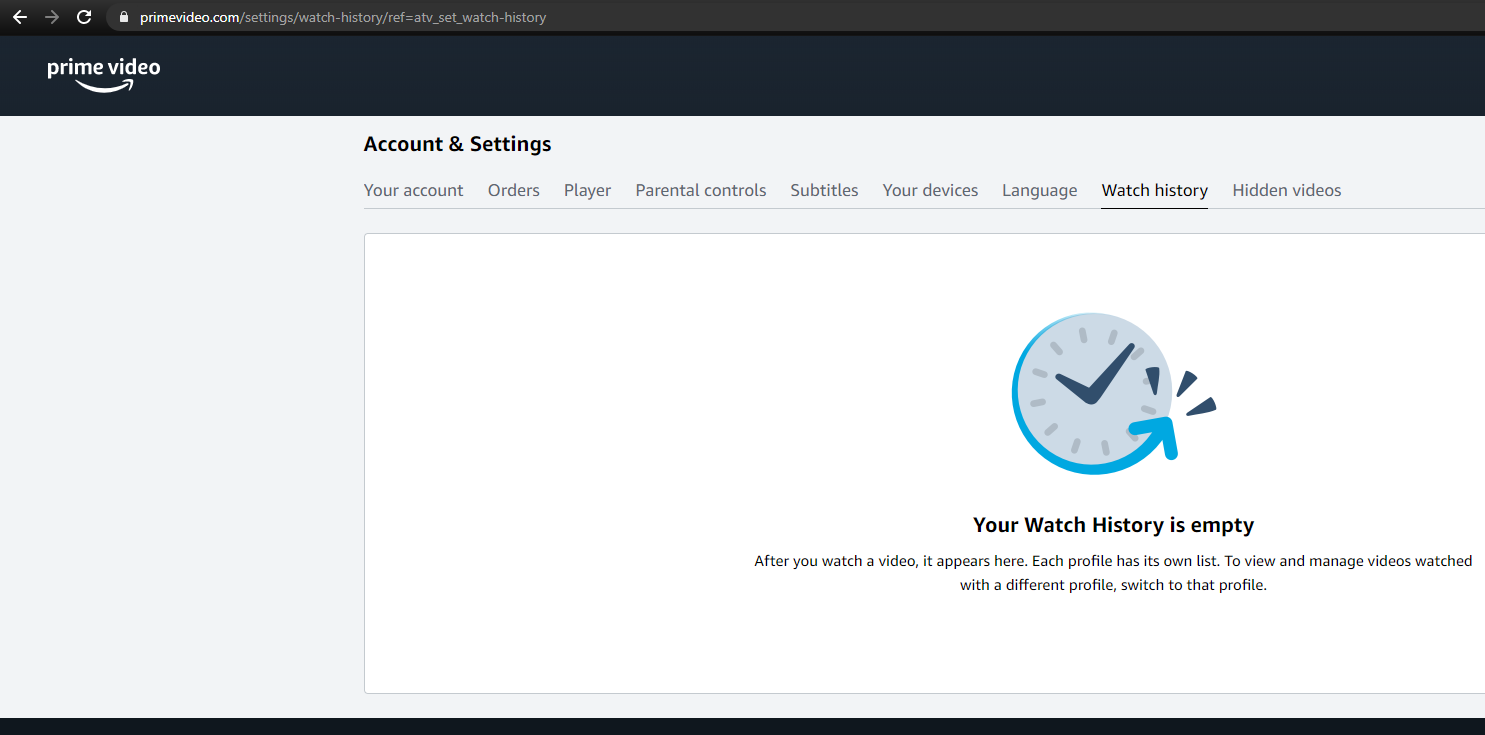Screen dimensions: 1485x735
Task: Open the Orders tab
Action: click(513, 190)
